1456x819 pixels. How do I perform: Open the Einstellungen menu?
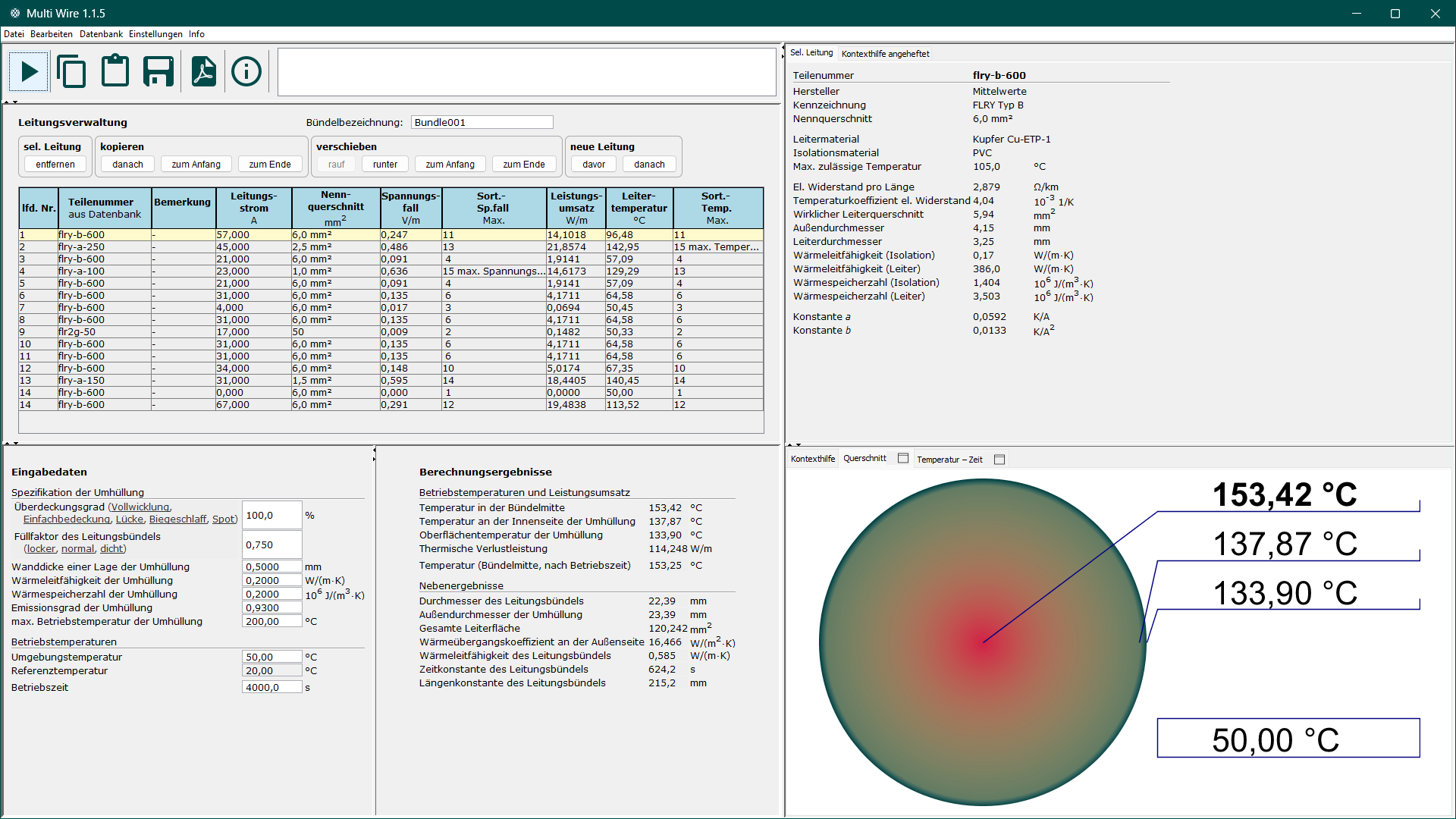point(155,34)
